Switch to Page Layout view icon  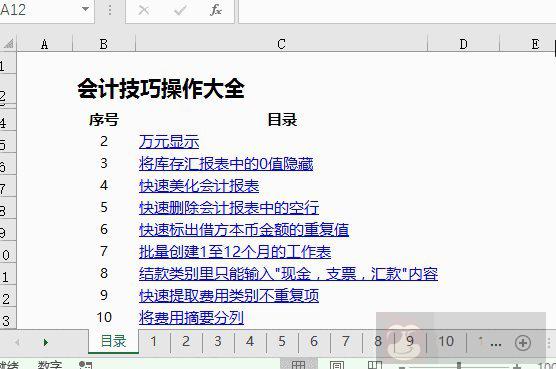coord(337,364)
